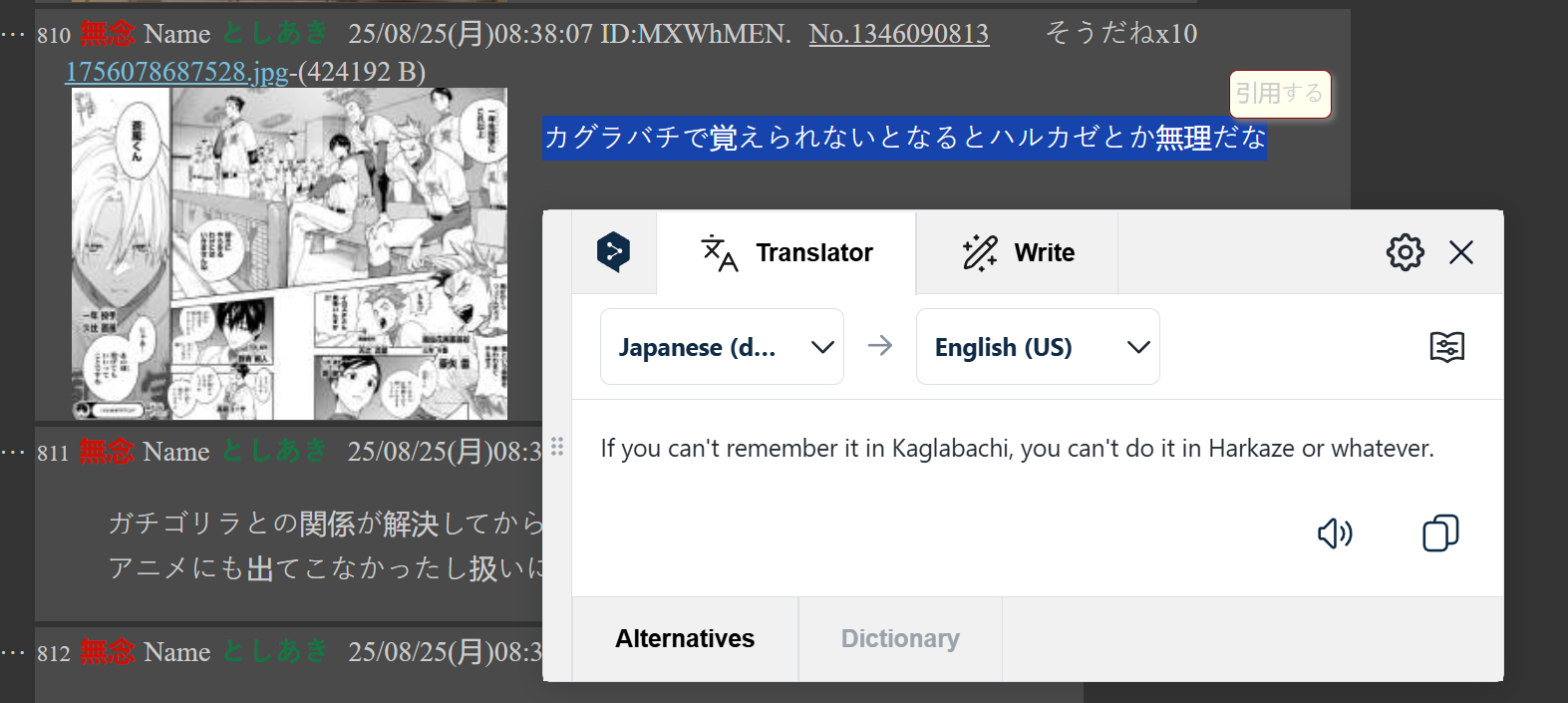Expand the English (US) target language dropdown
1568x703 pixels.
(x=1038, y=346)
